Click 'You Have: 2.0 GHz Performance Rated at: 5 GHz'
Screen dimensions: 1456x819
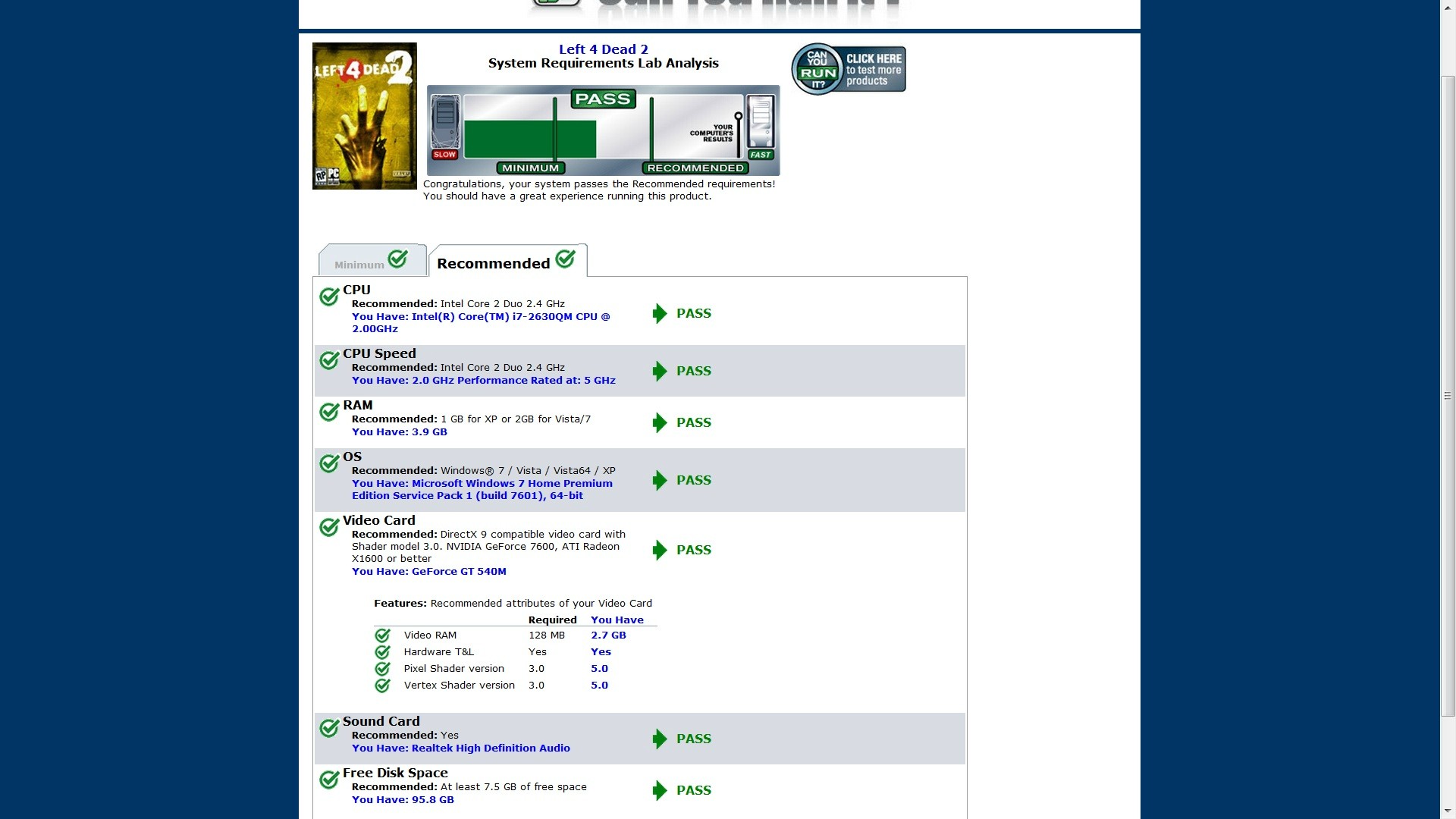click(x=484, y=381)
